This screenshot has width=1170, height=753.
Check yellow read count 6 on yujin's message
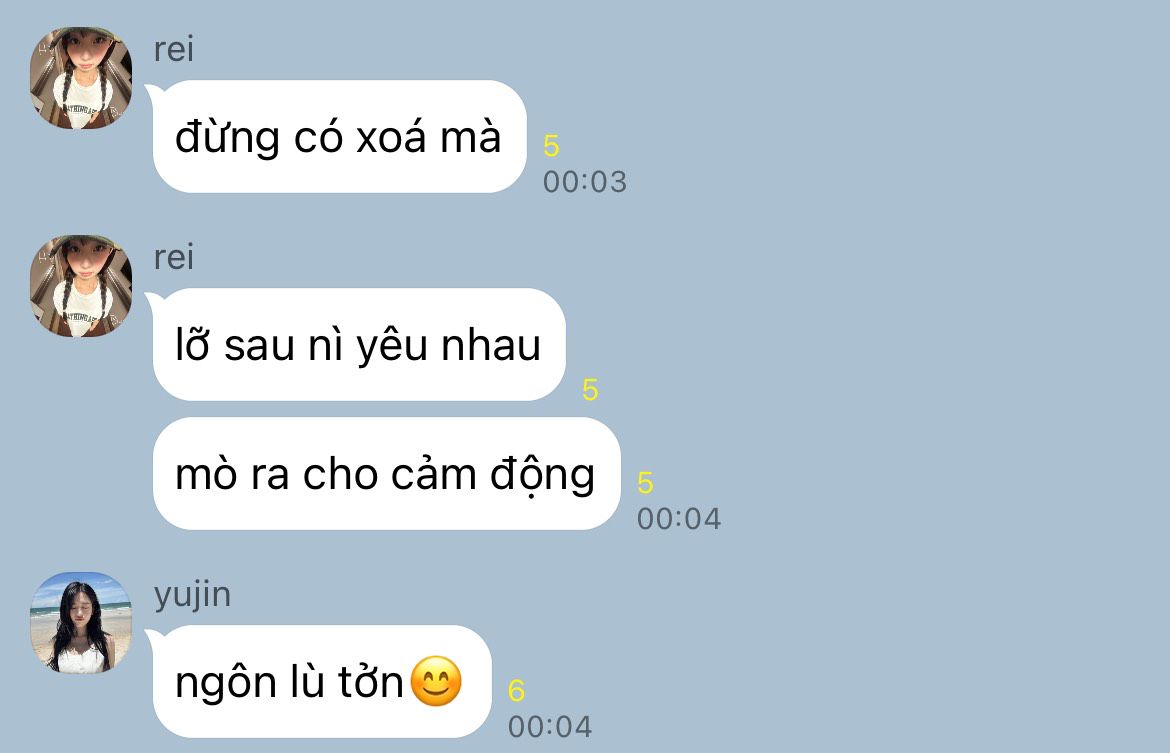tap(516, 690)
